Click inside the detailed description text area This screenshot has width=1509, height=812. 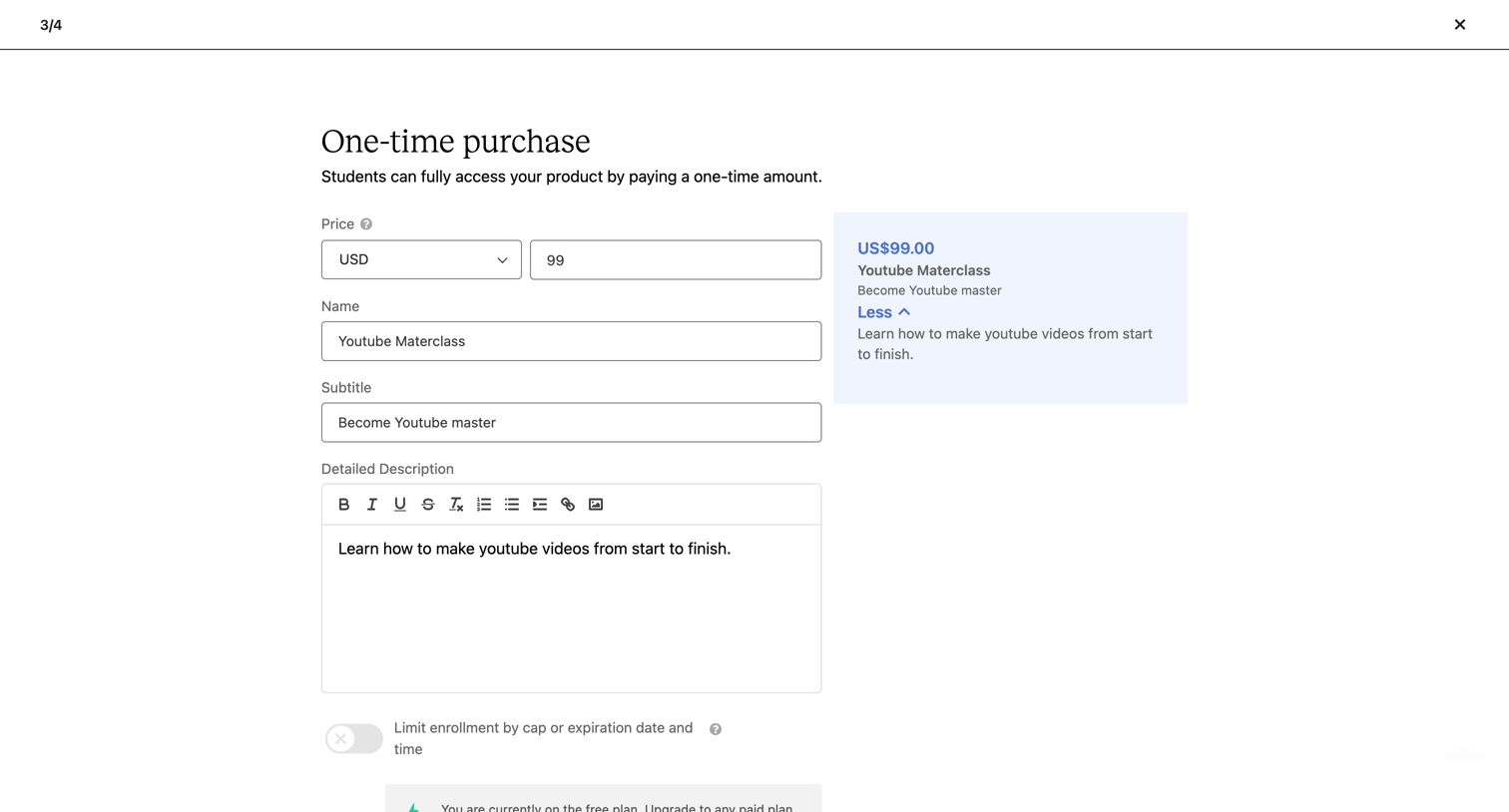(571, 609)
